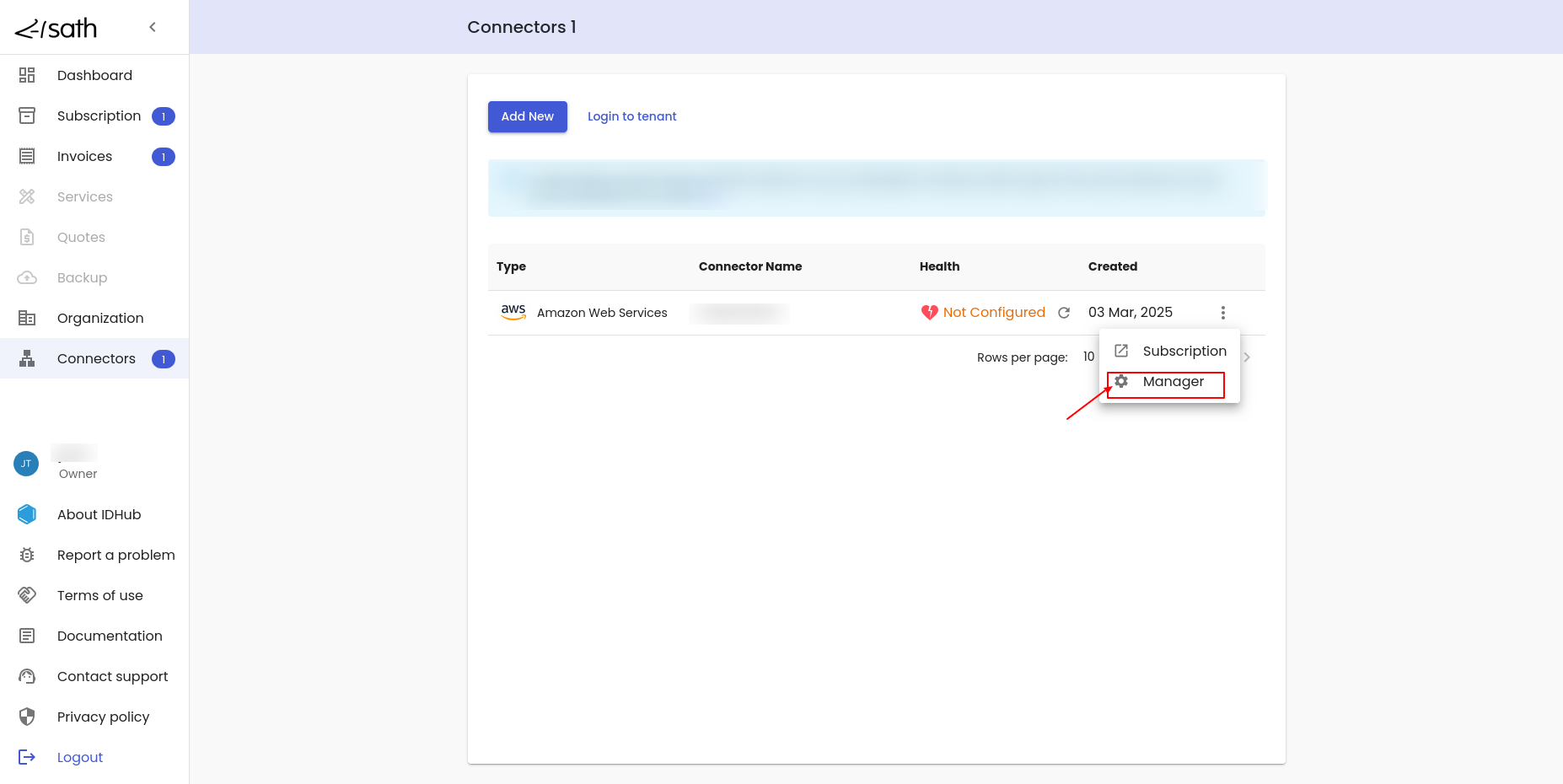Click the Login to tenant link

click(631, 116)
